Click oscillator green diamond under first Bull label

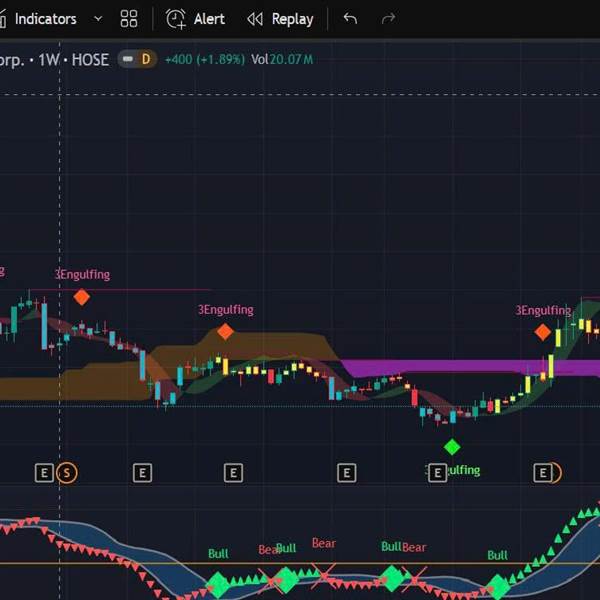[x=218, y=584]
